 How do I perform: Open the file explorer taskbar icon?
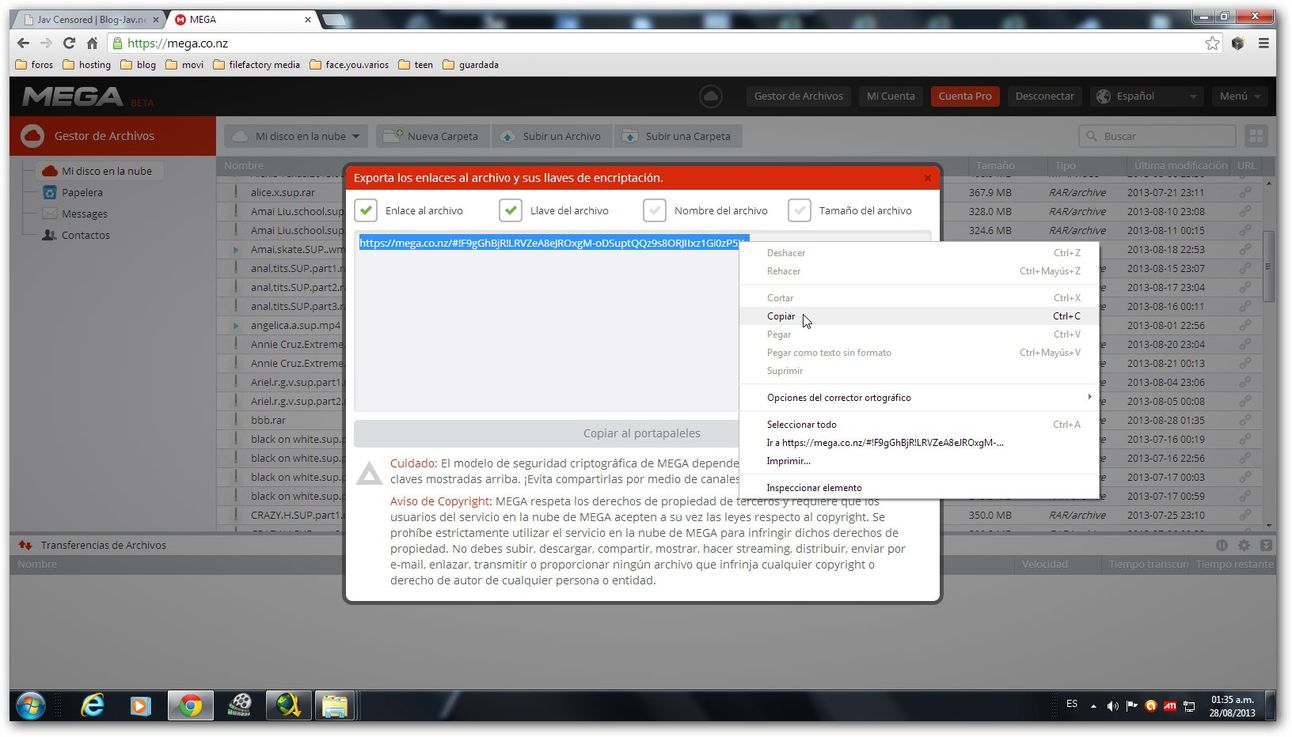pos(334,706)
